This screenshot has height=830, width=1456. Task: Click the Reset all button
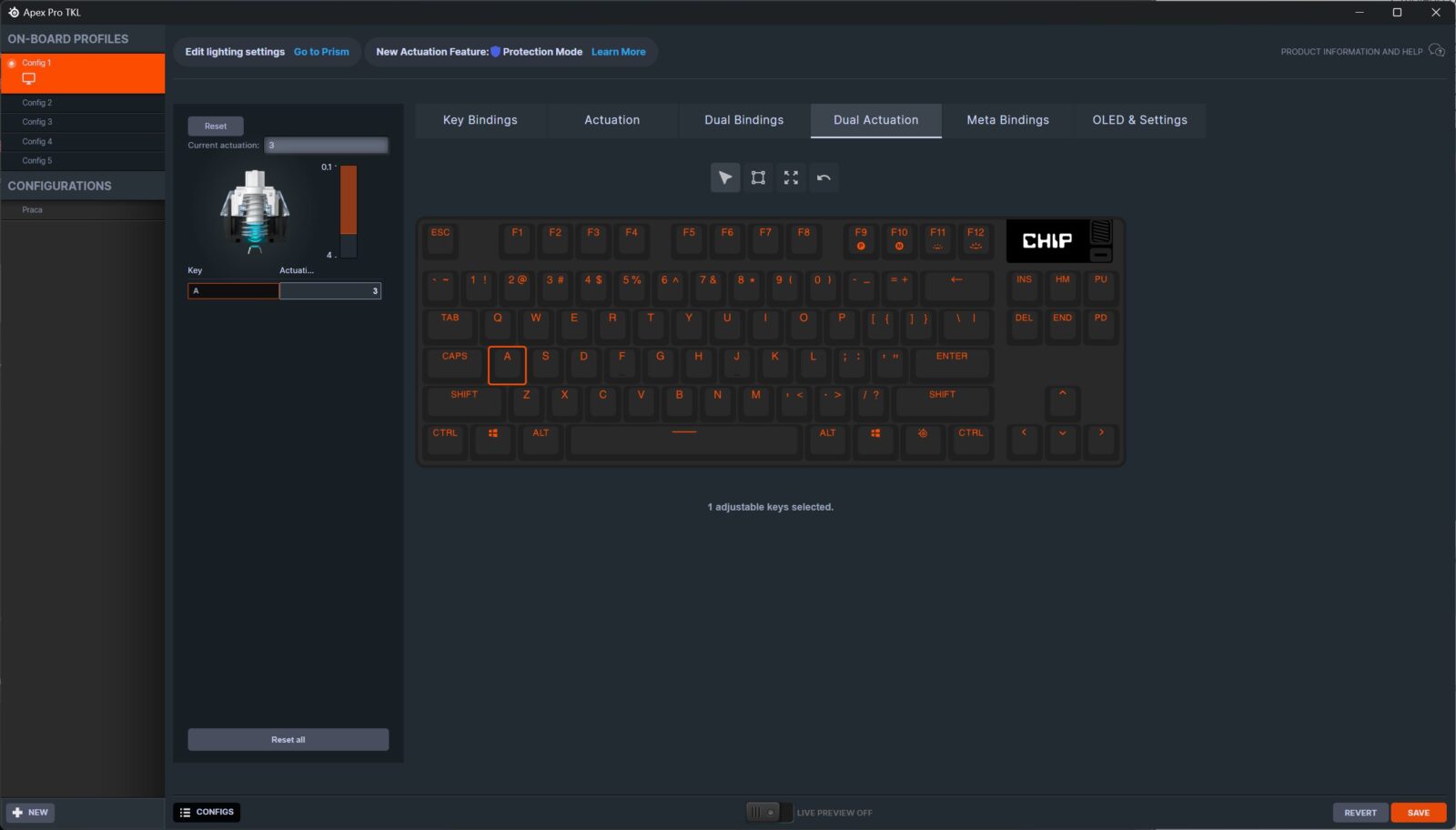[288, 740]
